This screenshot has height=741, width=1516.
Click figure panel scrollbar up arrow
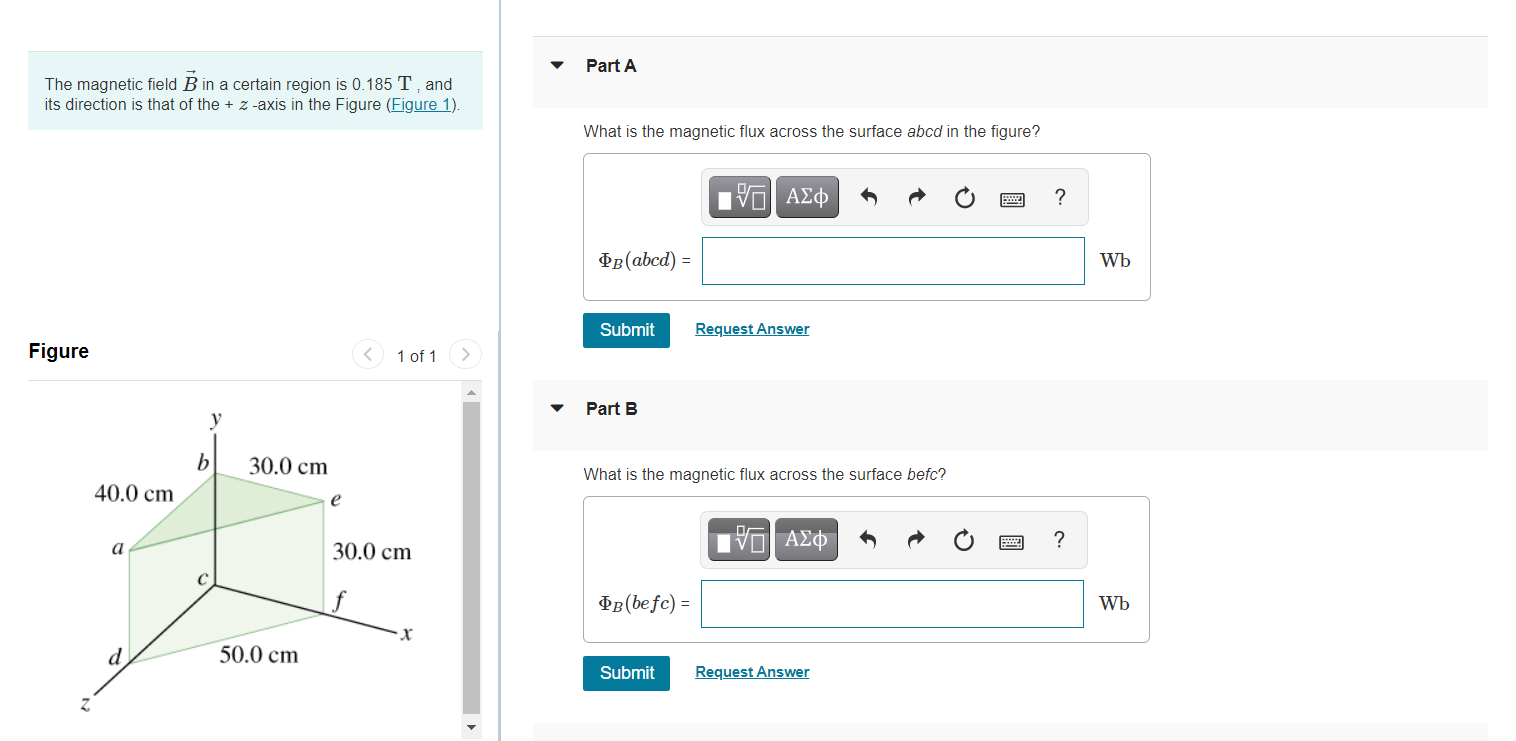(x=471, y=391)
